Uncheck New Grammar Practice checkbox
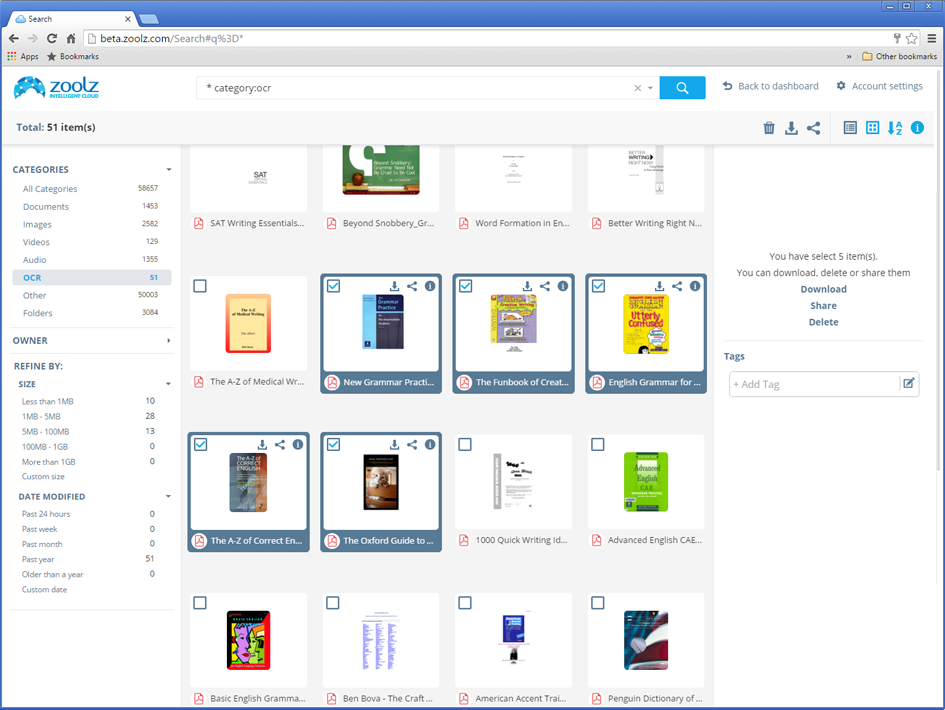 (333, 286)
